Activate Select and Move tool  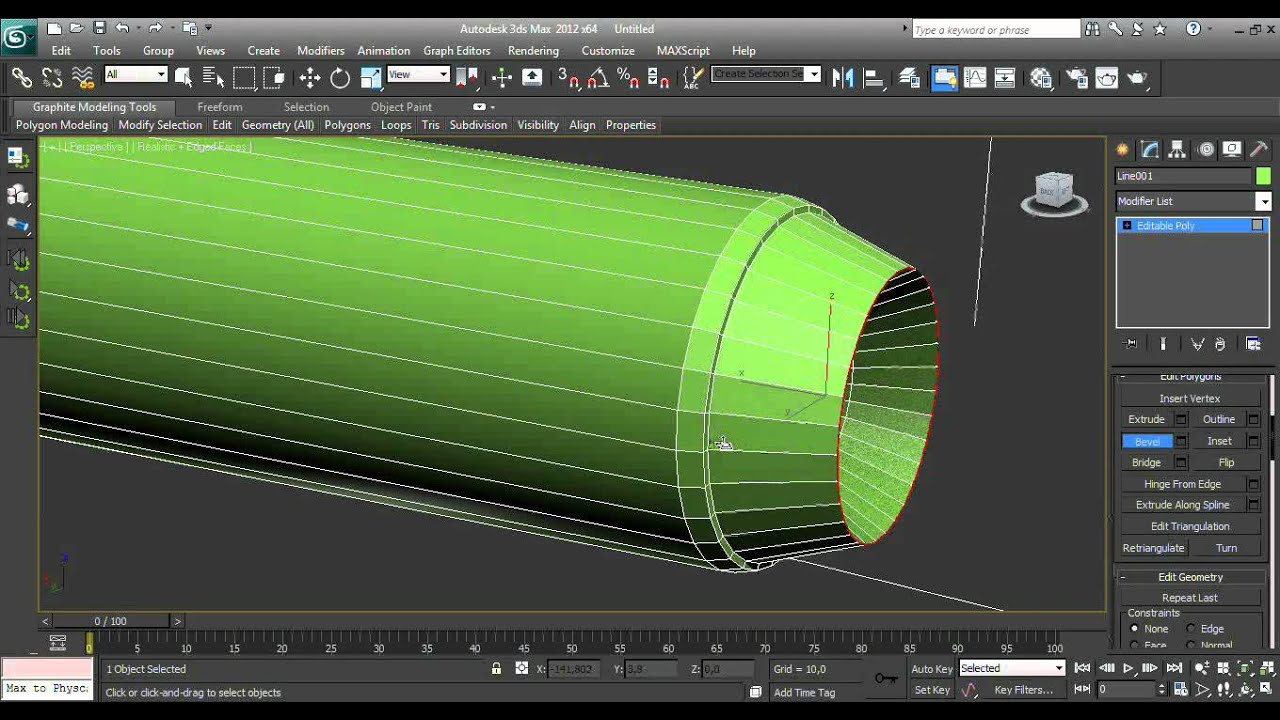310,77
